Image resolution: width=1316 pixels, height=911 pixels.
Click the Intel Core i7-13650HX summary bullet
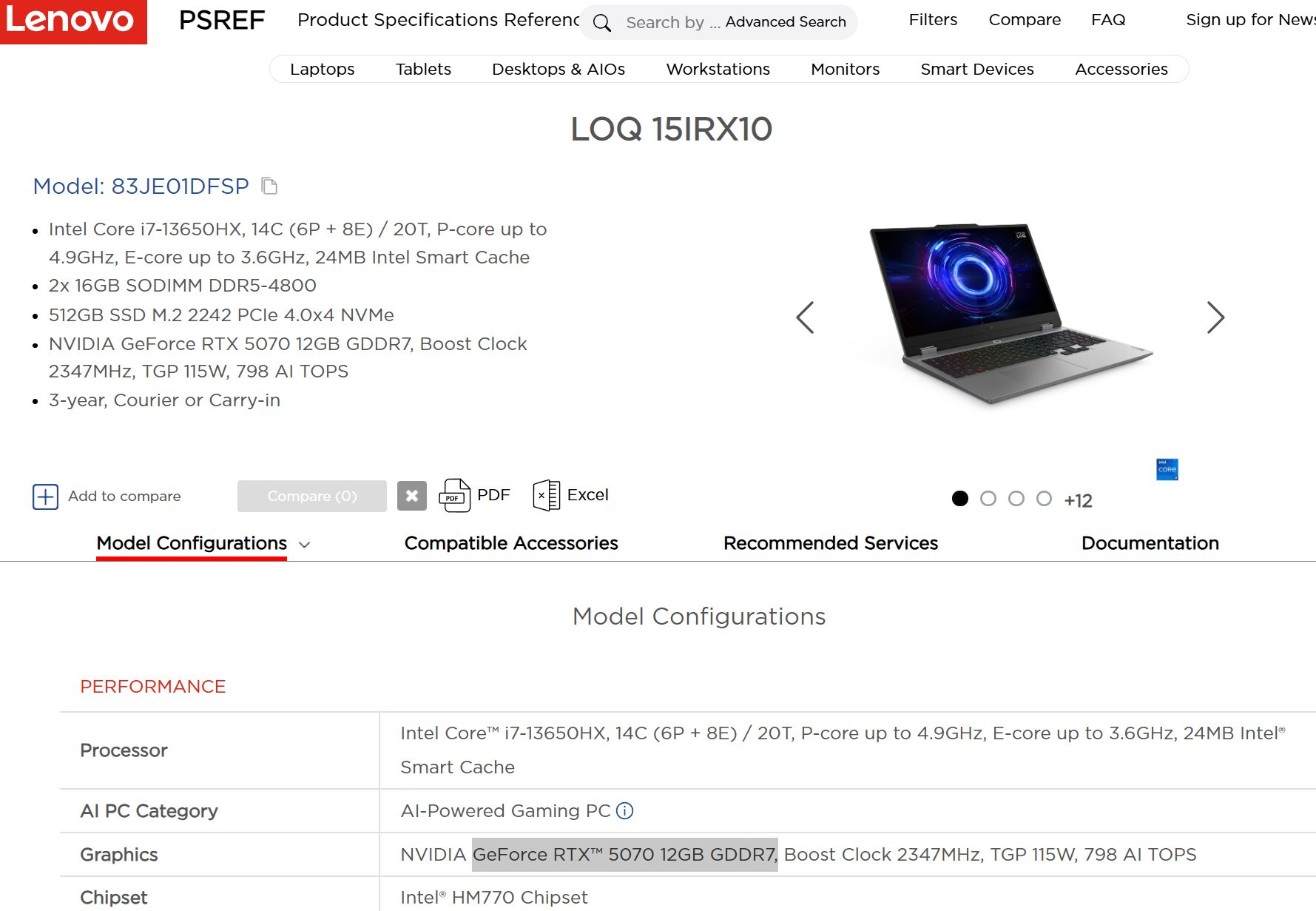pos(298,243)
